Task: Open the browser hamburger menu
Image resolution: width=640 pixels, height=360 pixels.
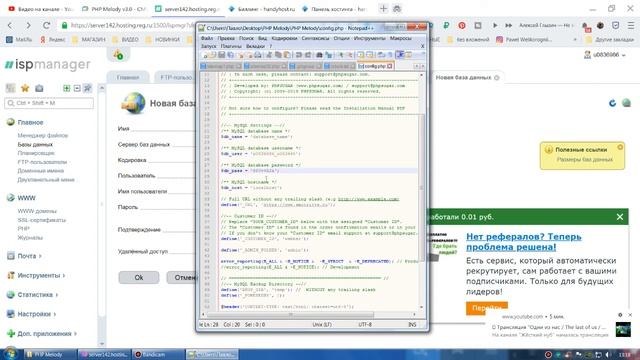Action: (631, 25)
